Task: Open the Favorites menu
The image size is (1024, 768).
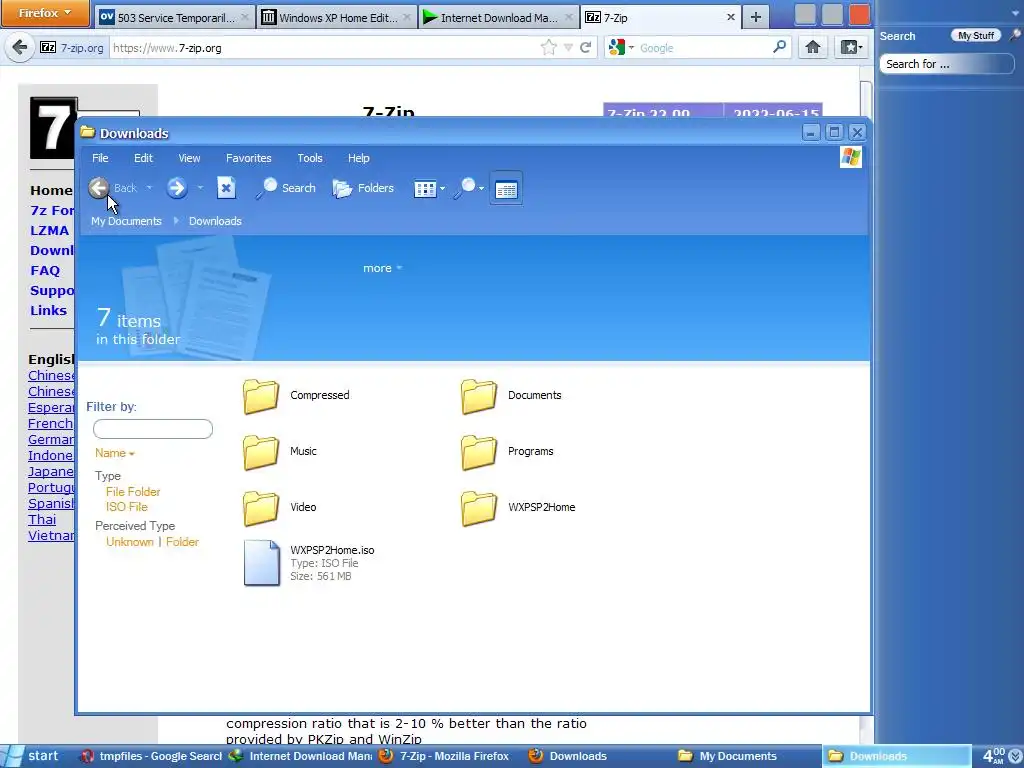Action: [x=248, y=158]
